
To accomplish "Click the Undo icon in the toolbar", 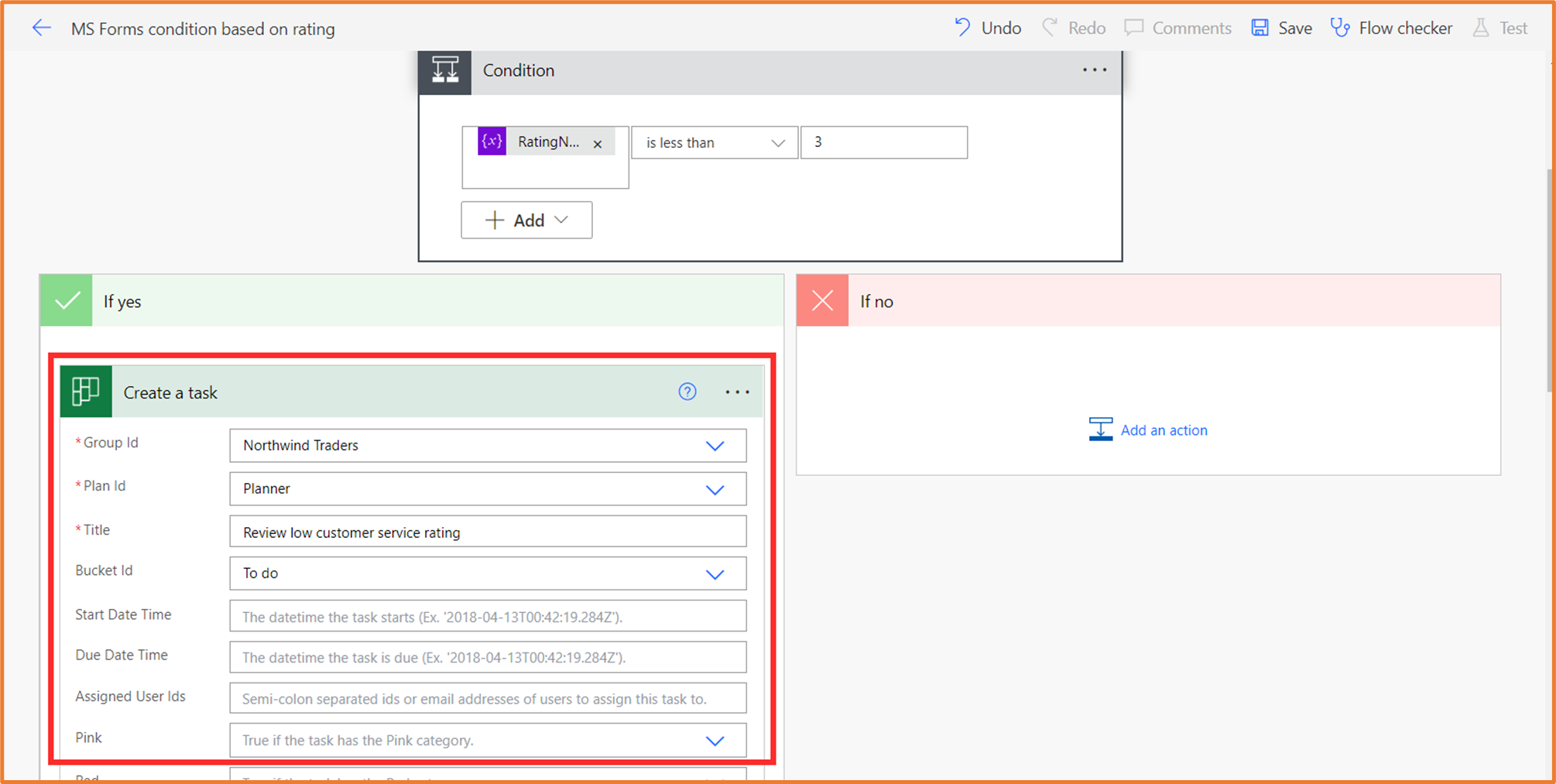I will [x=962, y=27].
